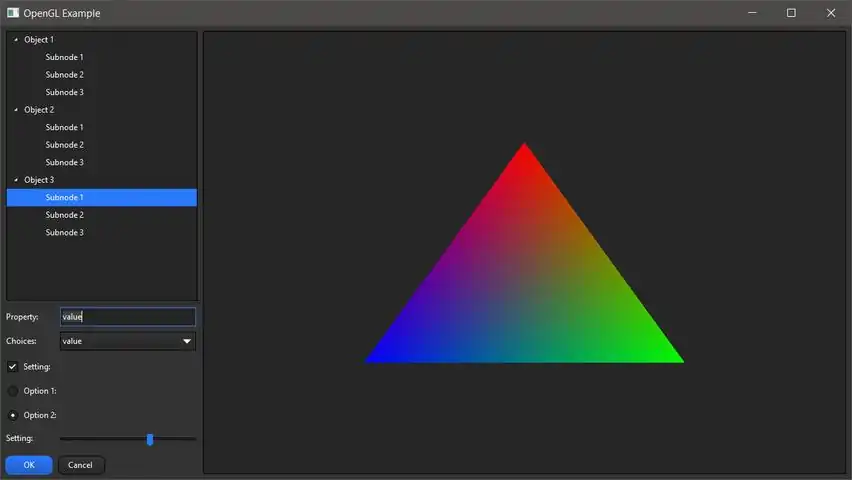Collapse the Object 2 tree node
The image size is (852, 480).
(16, 110)
